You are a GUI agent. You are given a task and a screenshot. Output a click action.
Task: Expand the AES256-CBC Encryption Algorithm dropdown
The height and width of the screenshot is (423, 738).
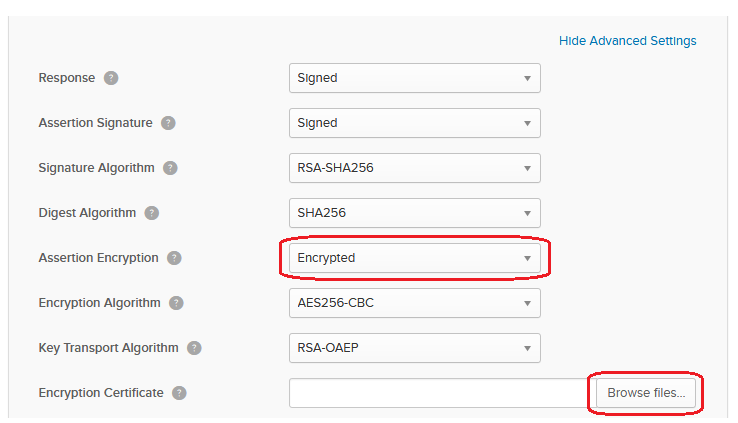click(x=415, y=303)
